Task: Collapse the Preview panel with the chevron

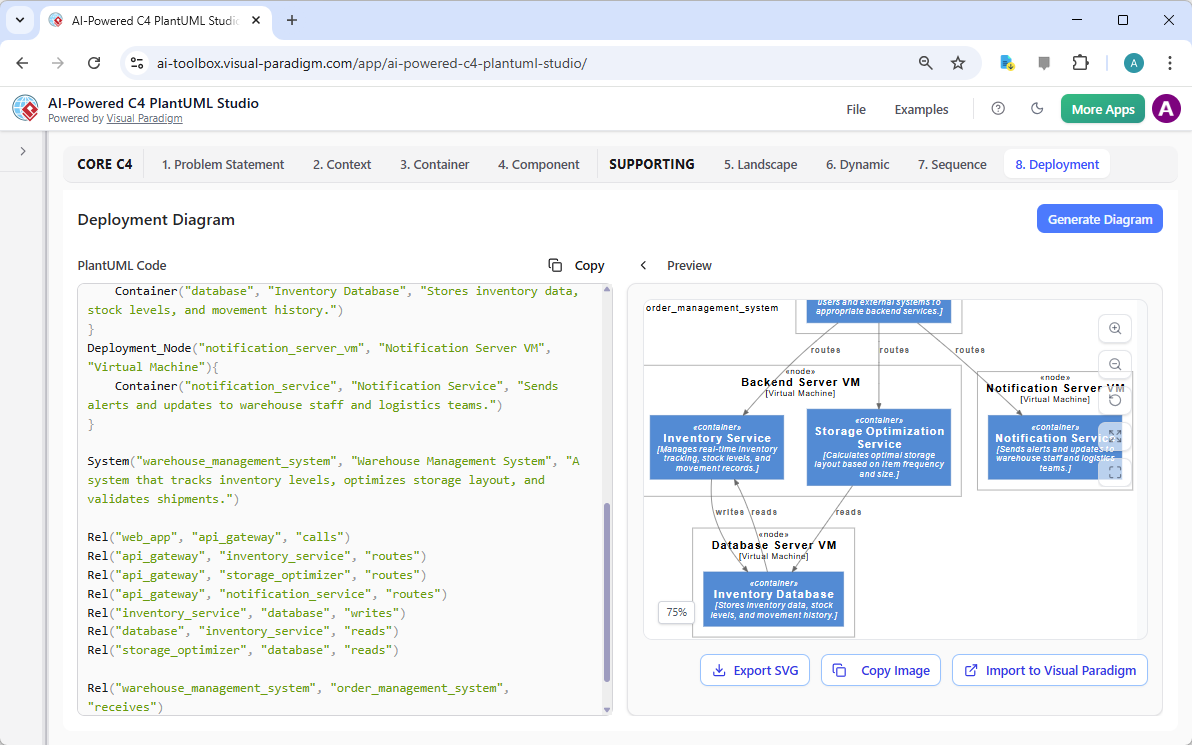Action: coord(643,265)
